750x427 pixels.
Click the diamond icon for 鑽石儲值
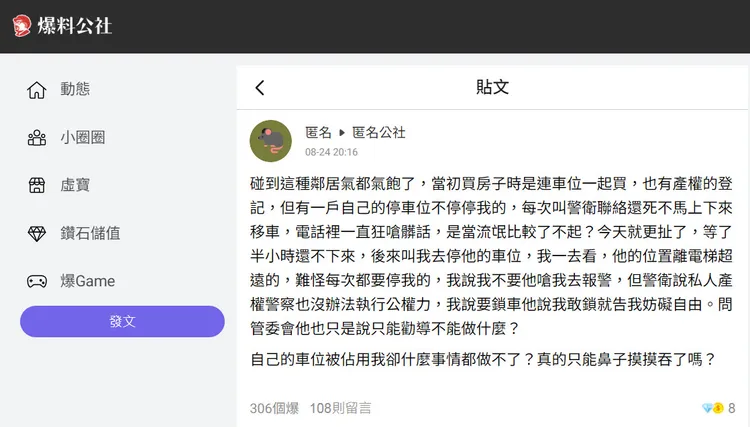(x=37, y=233)
